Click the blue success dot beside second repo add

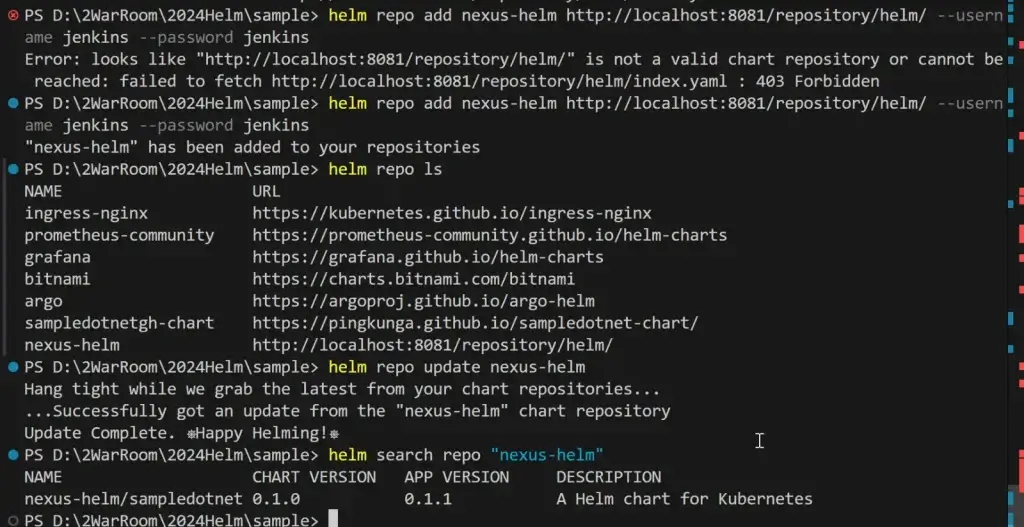12,103
